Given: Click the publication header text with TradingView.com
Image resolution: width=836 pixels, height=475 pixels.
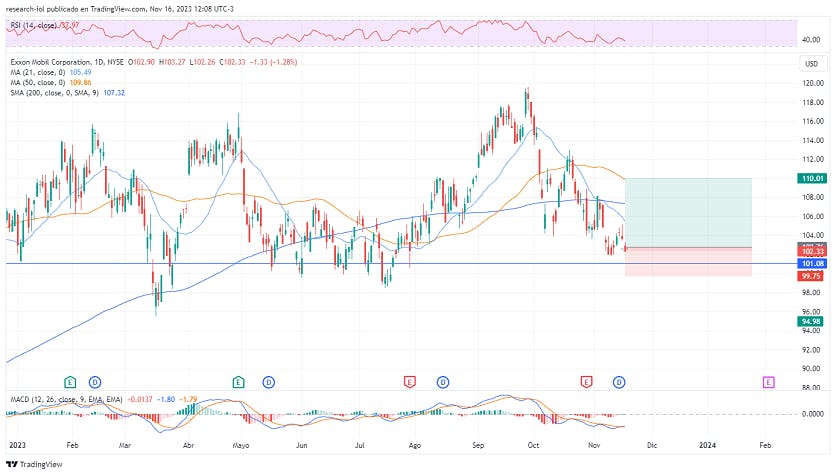Looking at the screenshot, I should tap(119, 9).
